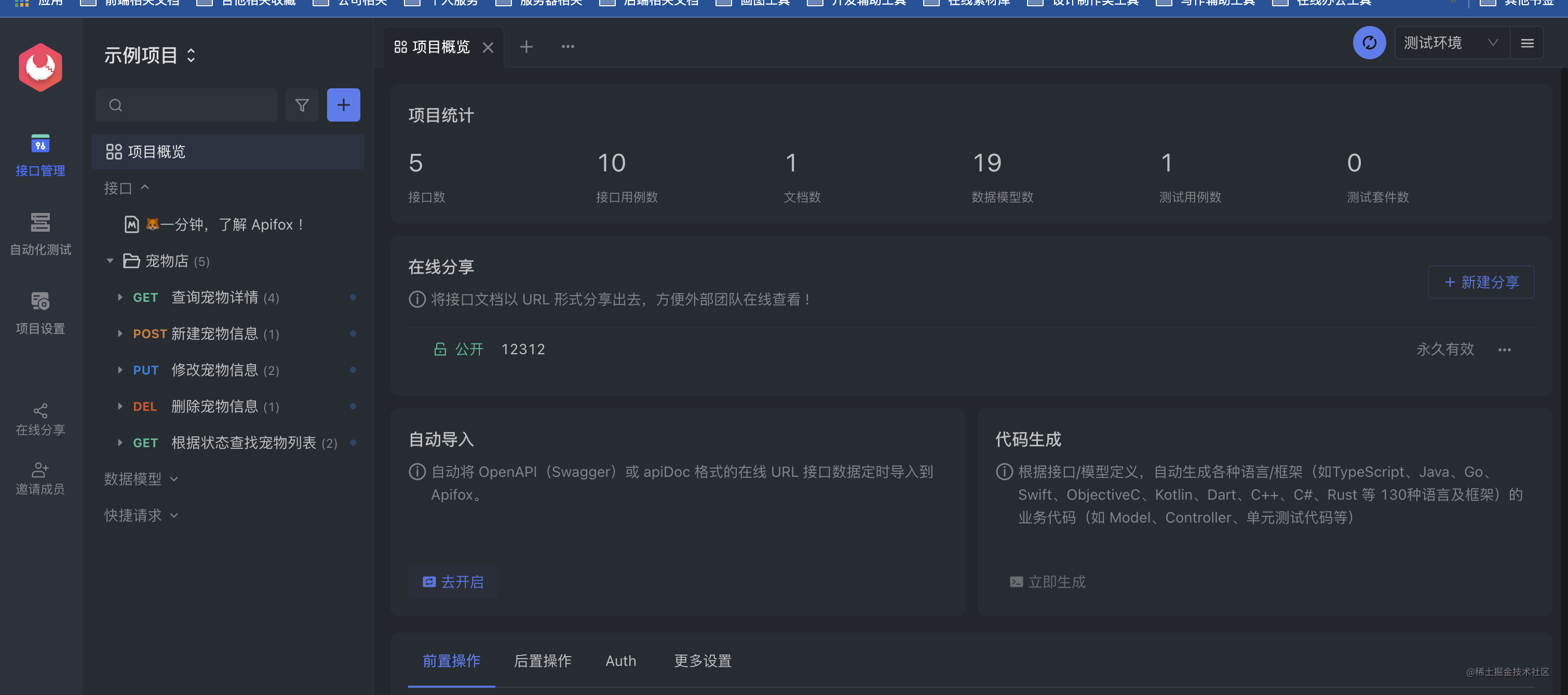
Task: Expand the 快捷请求 section
Action: point(141,516)
